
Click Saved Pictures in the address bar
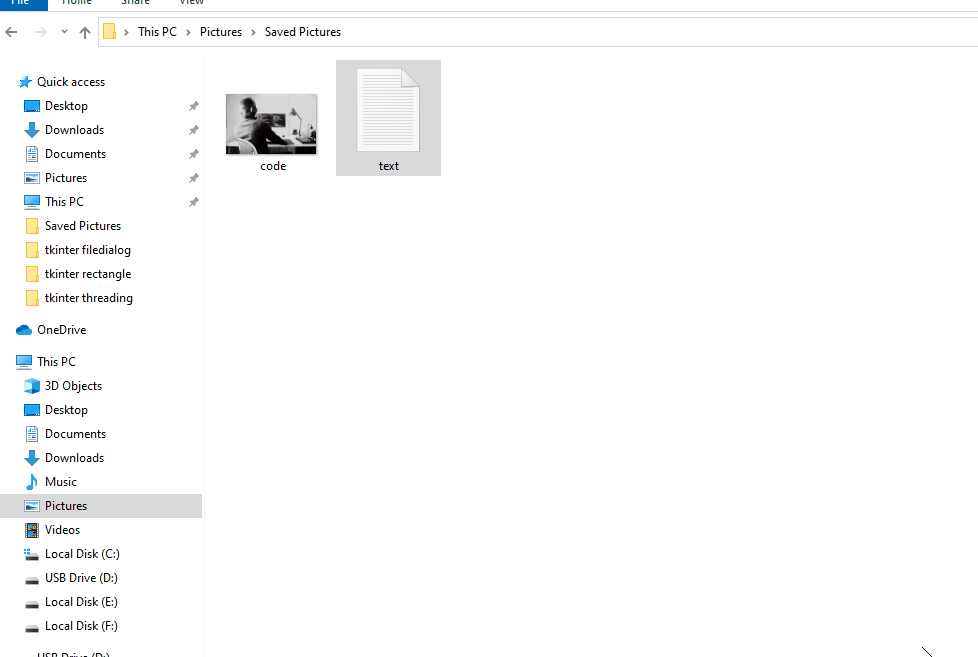(302, 31)
